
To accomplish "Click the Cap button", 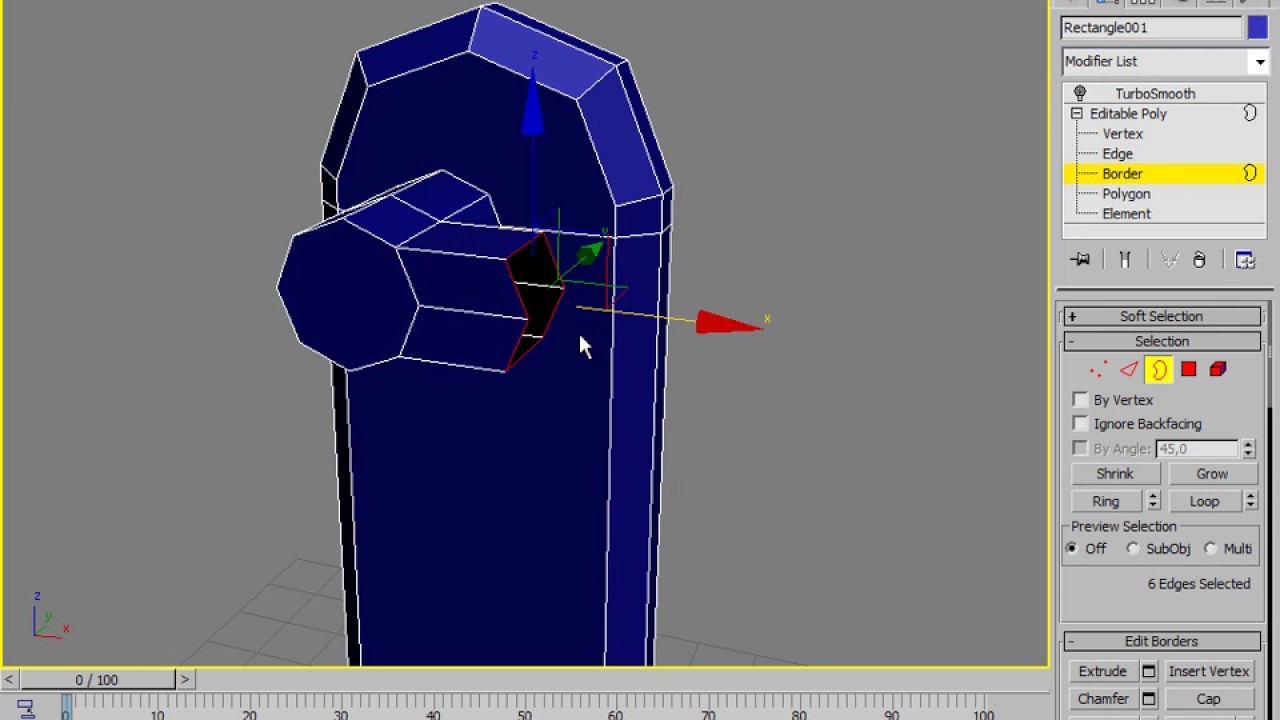I will click(x=1209, y=699).
